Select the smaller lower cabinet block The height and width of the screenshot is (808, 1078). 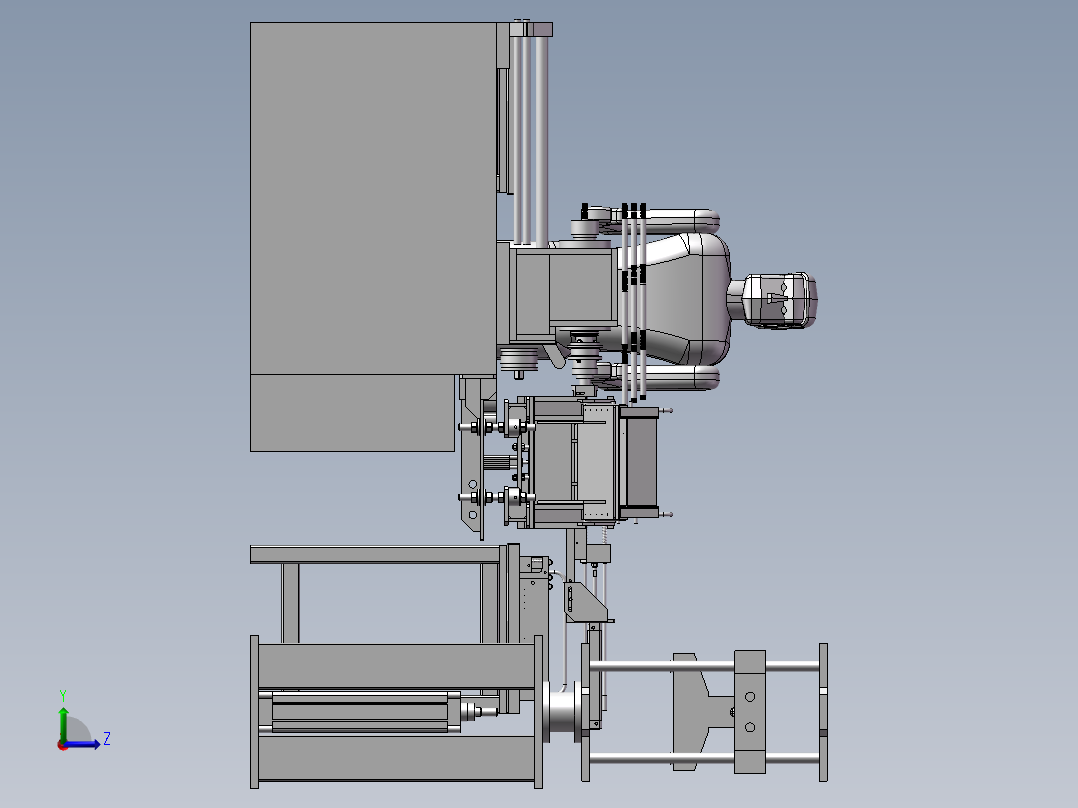point(352,413)
